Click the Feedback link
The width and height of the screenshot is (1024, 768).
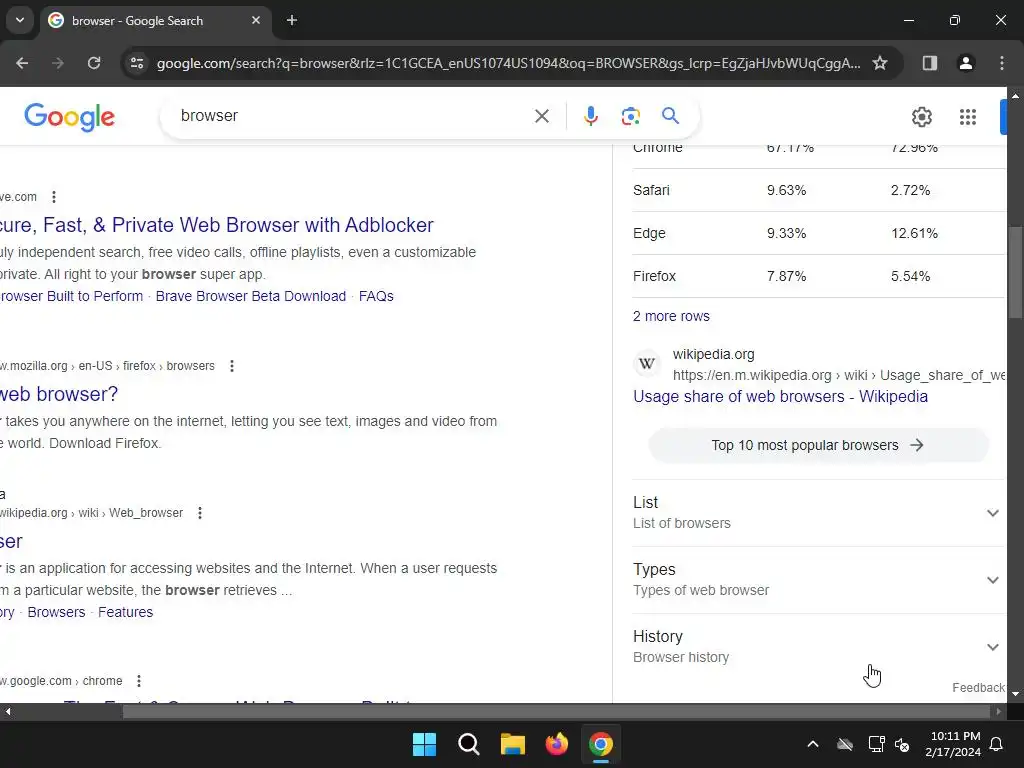pyautogui.click(x=978, y=688)
